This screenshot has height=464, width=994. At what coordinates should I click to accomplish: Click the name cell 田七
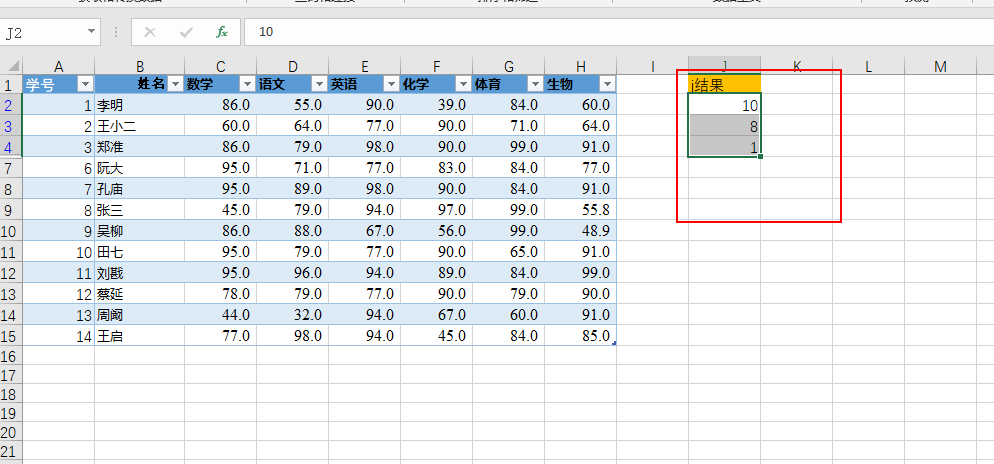tap(139, 252)
